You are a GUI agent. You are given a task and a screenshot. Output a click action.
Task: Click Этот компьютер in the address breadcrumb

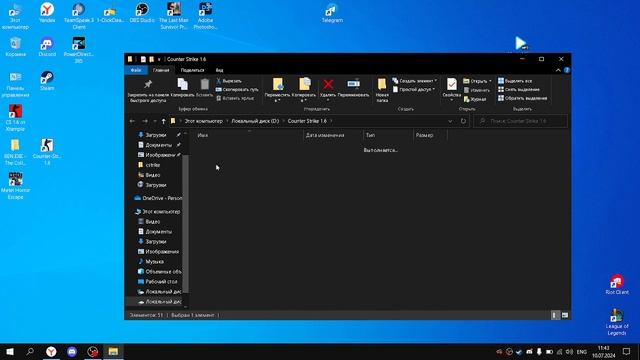[x=204, y=121]
